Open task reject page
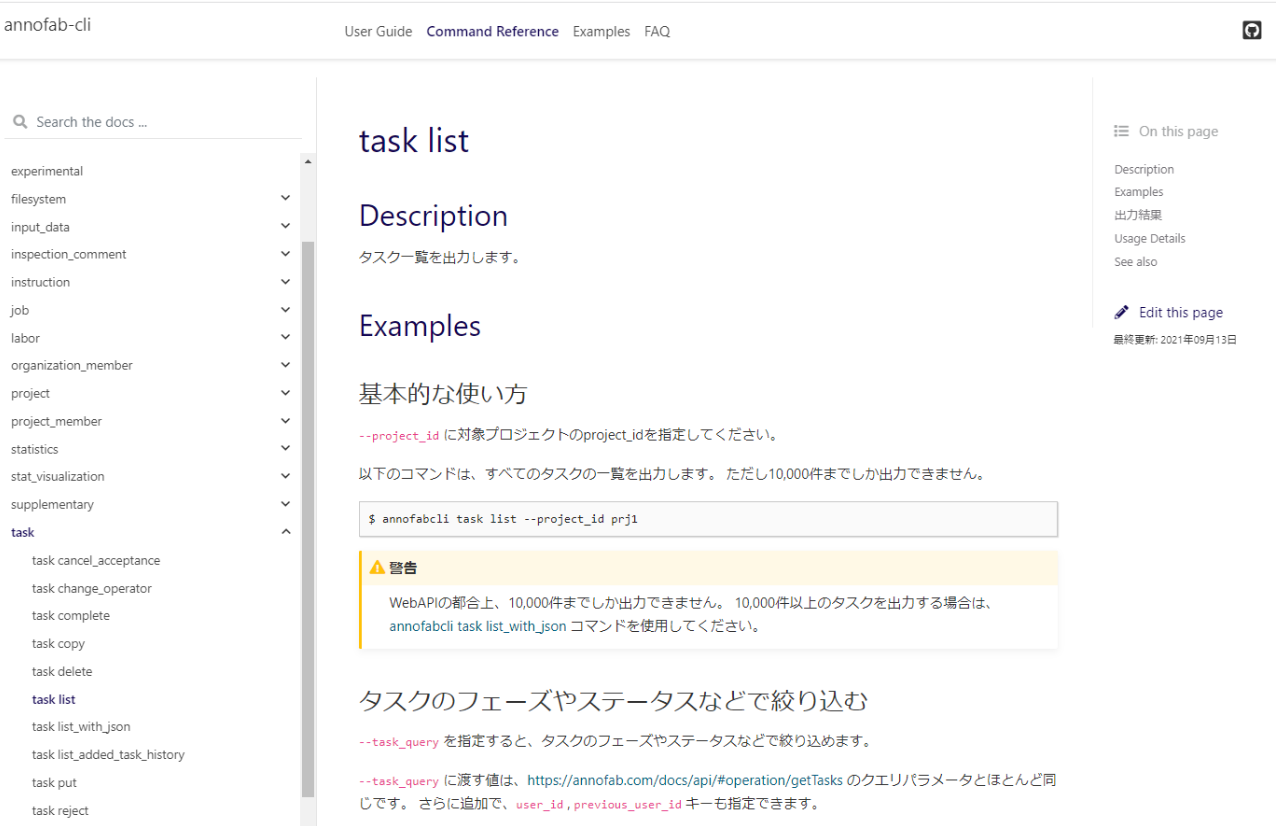Image resolution: width=1276 pixels, height=826 pixels. click(x=60, y=810)
